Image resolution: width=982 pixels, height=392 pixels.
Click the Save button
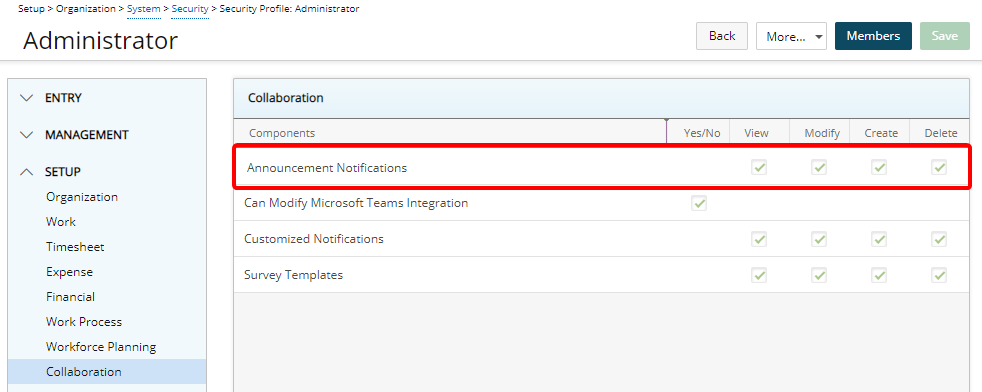pyautogui.click(x=944, y=36)
